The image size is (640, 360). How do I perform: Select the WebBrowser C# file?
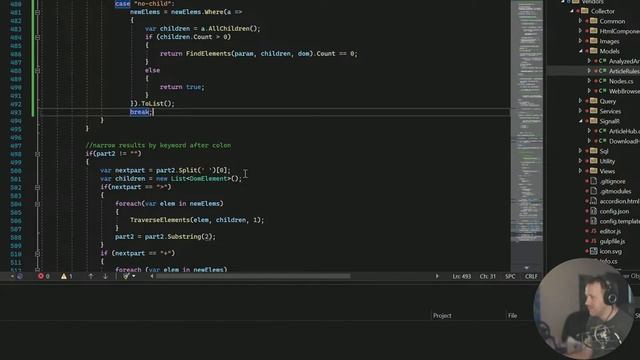coord(624,91)
